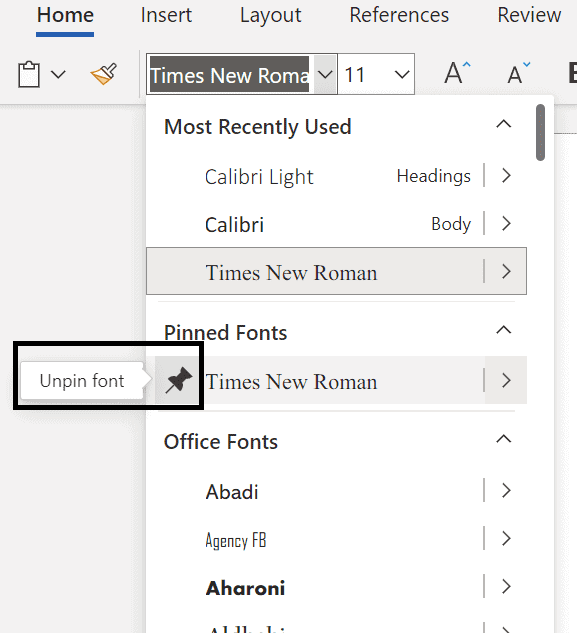This screenshot has height=633, width=577.
Task: Expand Agency FB font variants arrow
Action: pos(506,539)
